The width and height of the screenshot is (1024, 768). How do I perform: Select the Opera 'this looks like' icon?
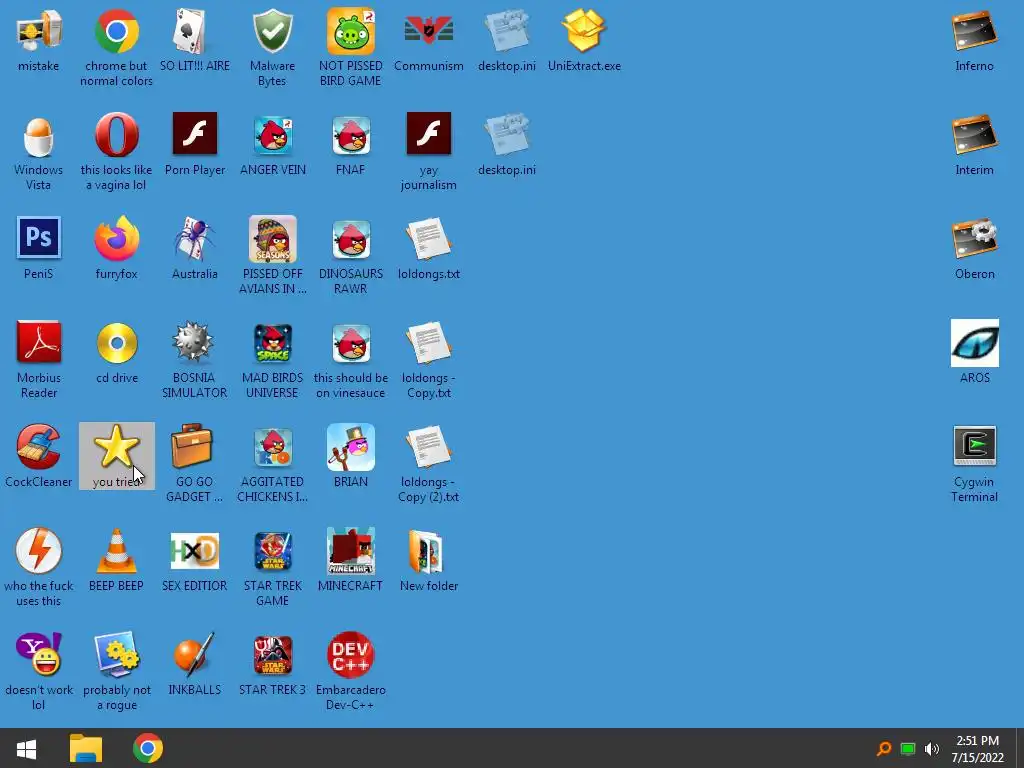coord(116,135)
